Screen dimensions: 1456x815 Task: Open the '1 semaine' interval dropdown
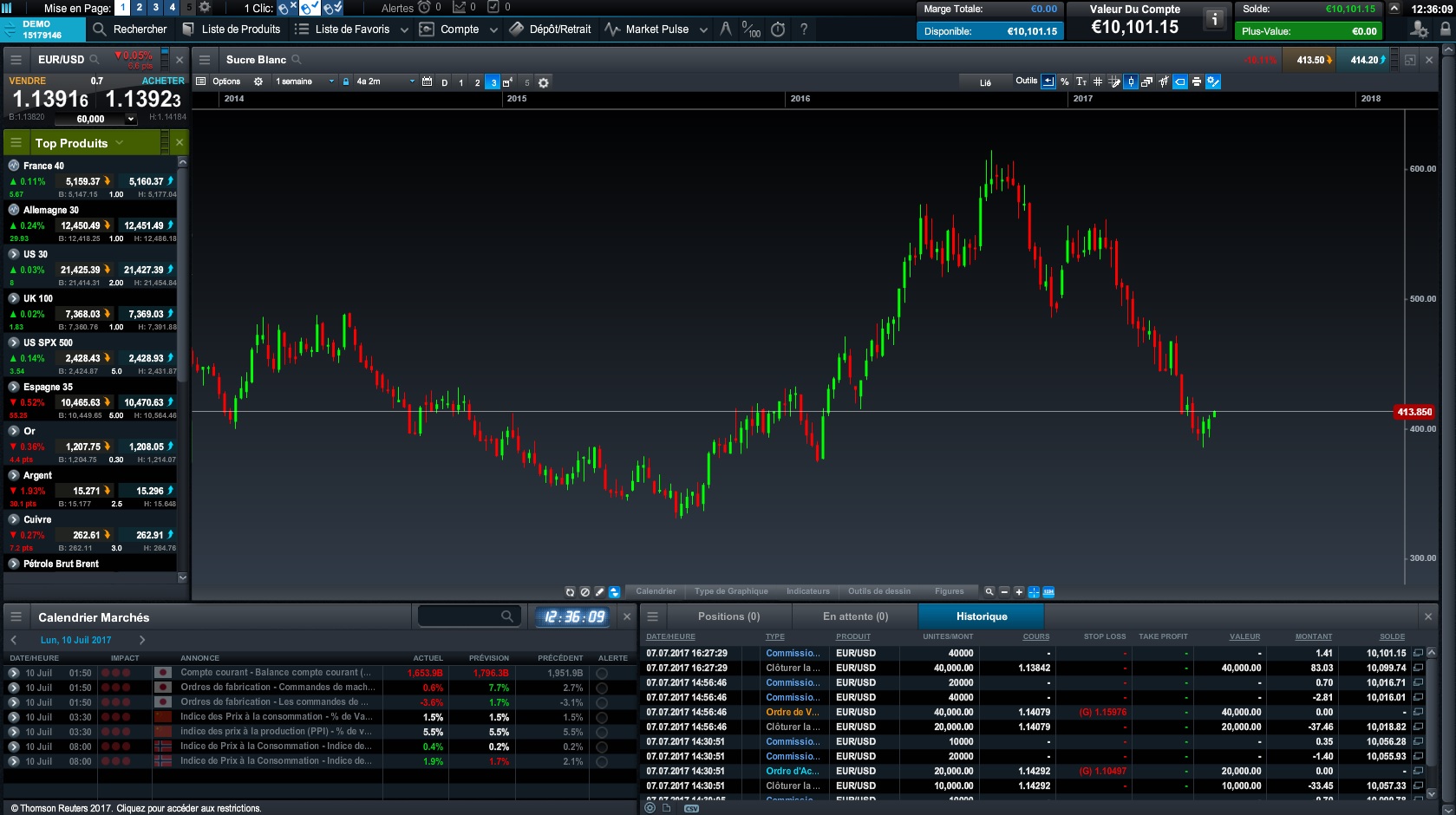click(x=304, y=81)
